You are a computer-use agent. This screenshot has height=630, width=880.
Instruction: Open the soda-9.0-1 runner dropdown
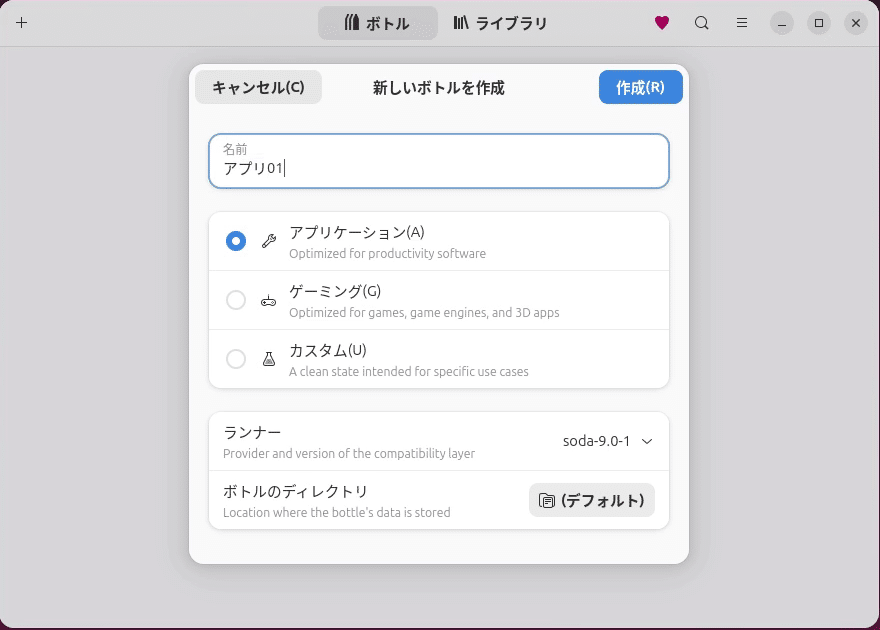tap(608, 441)
